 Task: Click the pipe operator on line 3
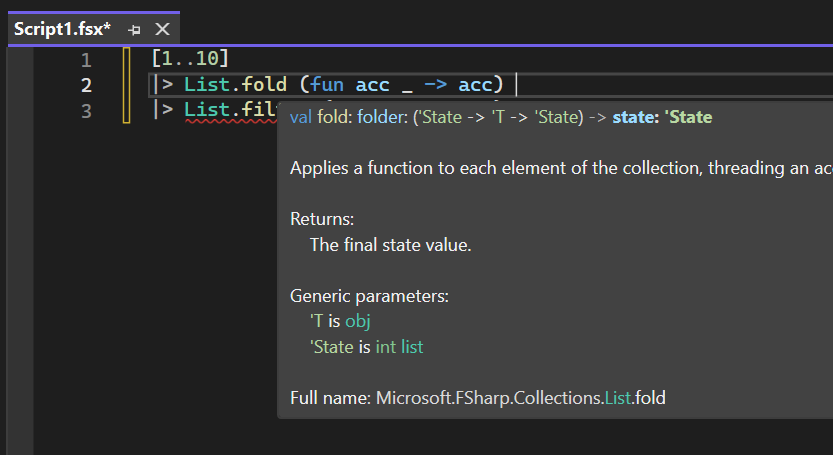pos(163,110)
